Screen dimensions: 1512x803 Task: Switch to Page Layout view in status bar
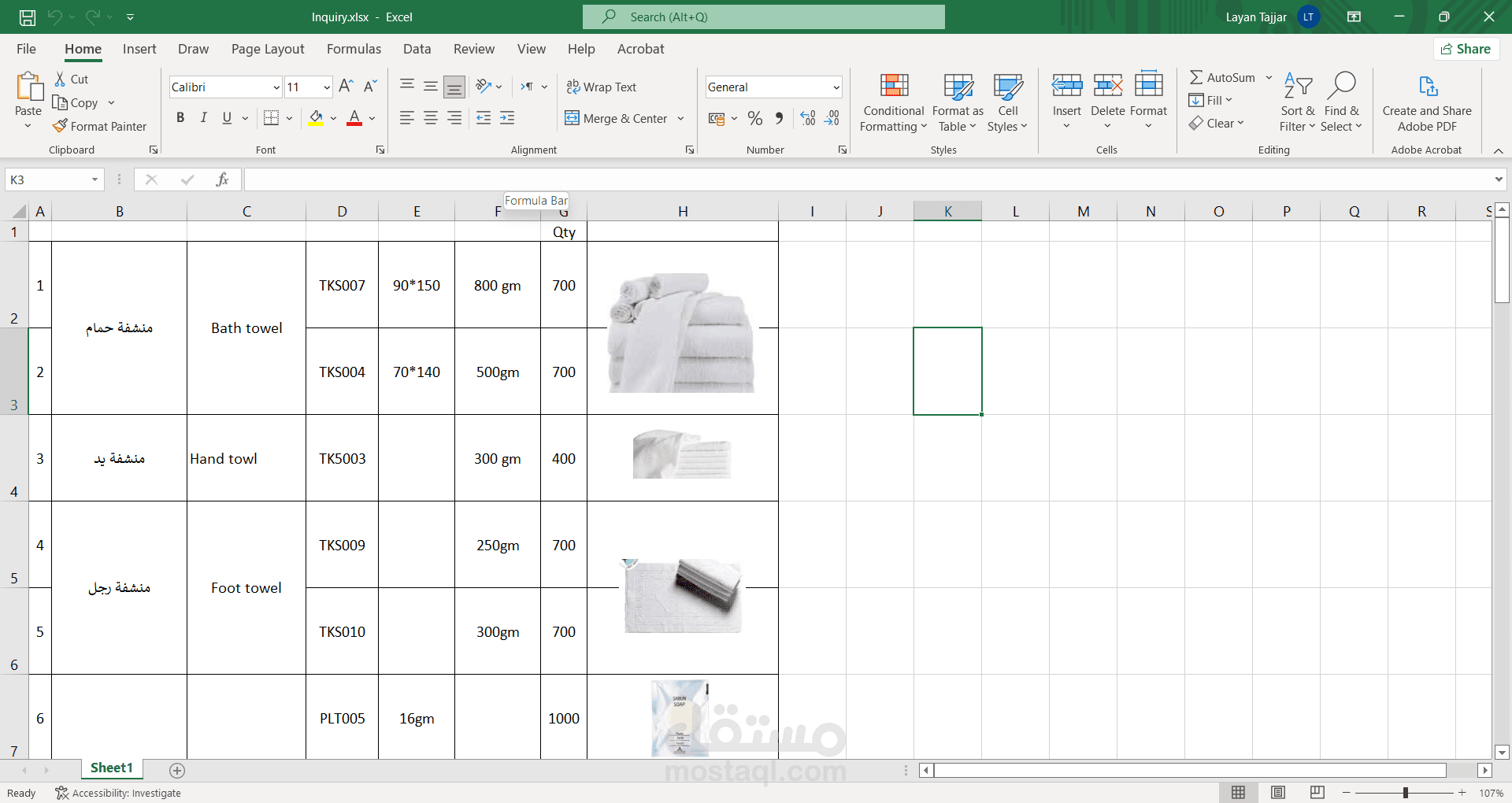click(1278, 792)
